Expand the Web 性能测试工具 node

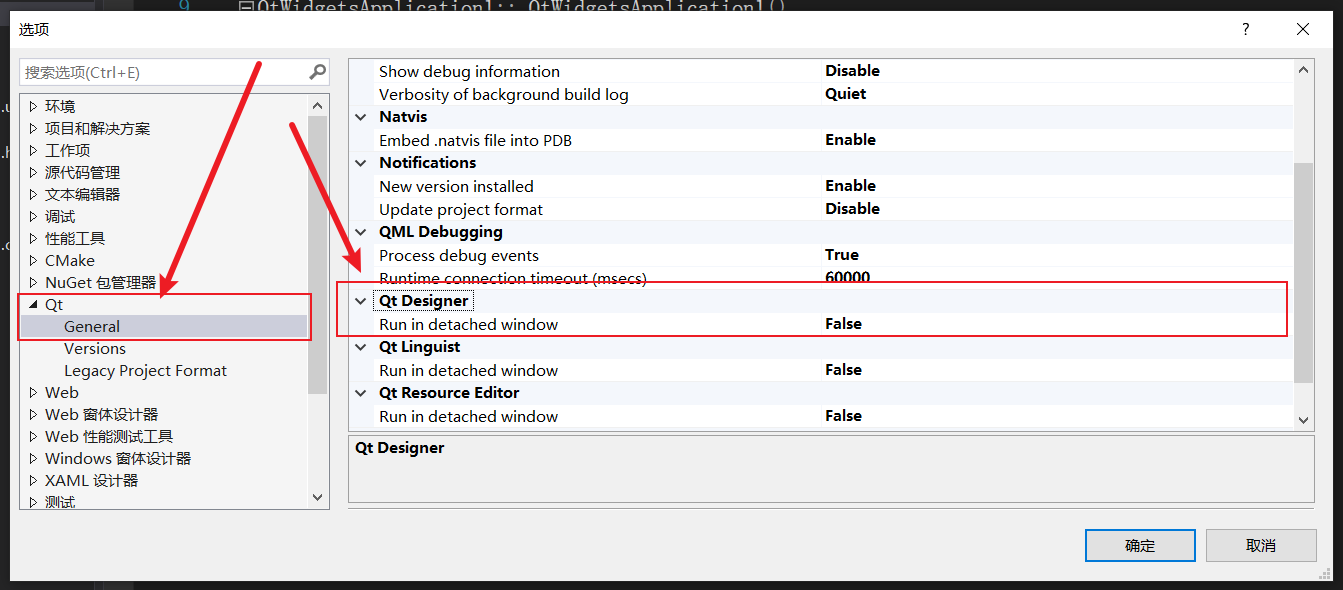click(33, 436)
